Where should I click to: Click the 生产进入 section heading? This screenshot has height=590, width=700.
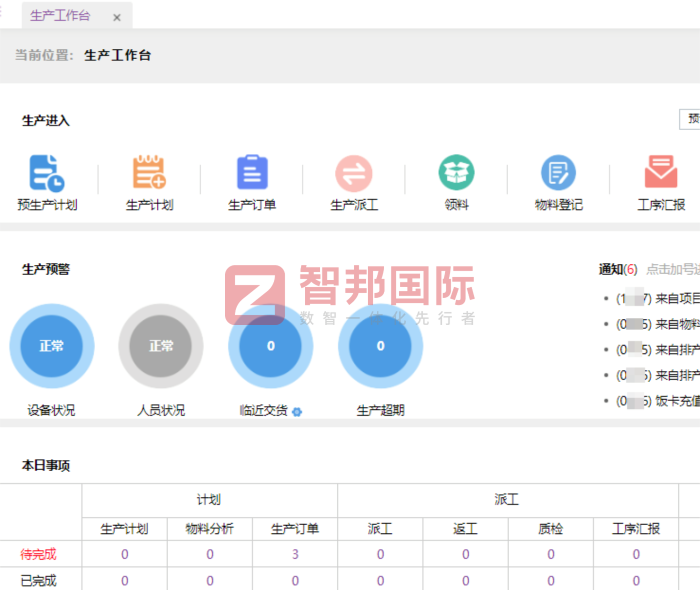click(46, 120)
